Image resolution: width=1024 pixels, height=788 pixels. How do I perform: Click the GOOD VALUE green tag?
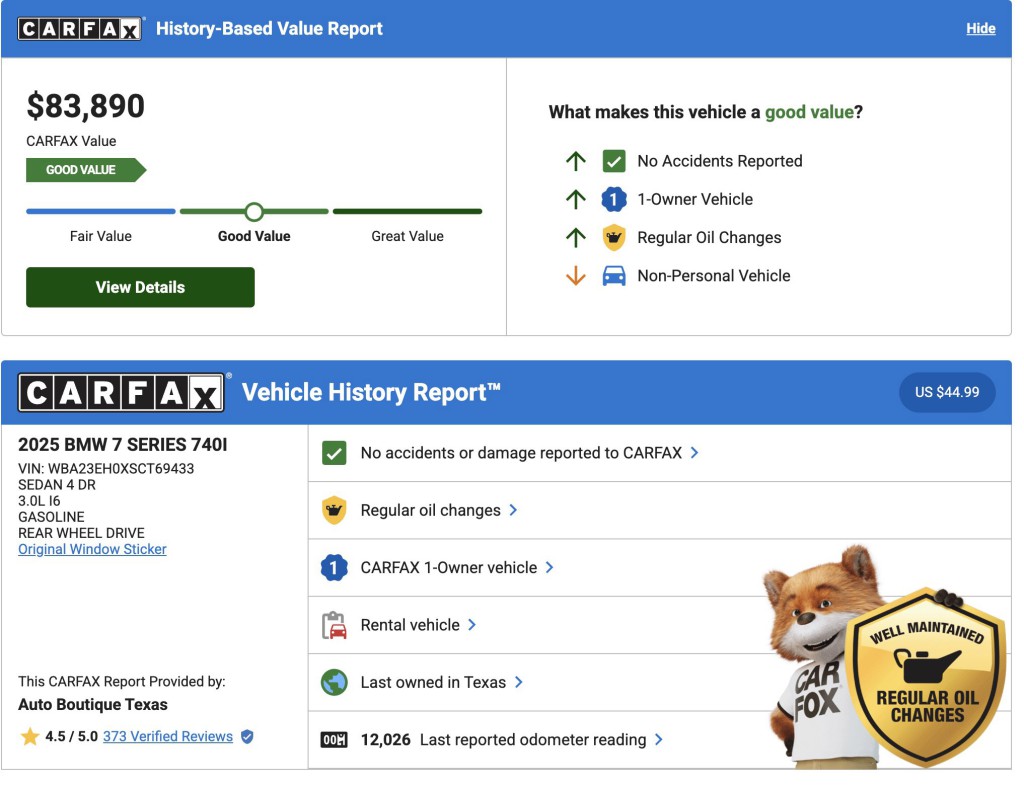(x=86, y=170)
